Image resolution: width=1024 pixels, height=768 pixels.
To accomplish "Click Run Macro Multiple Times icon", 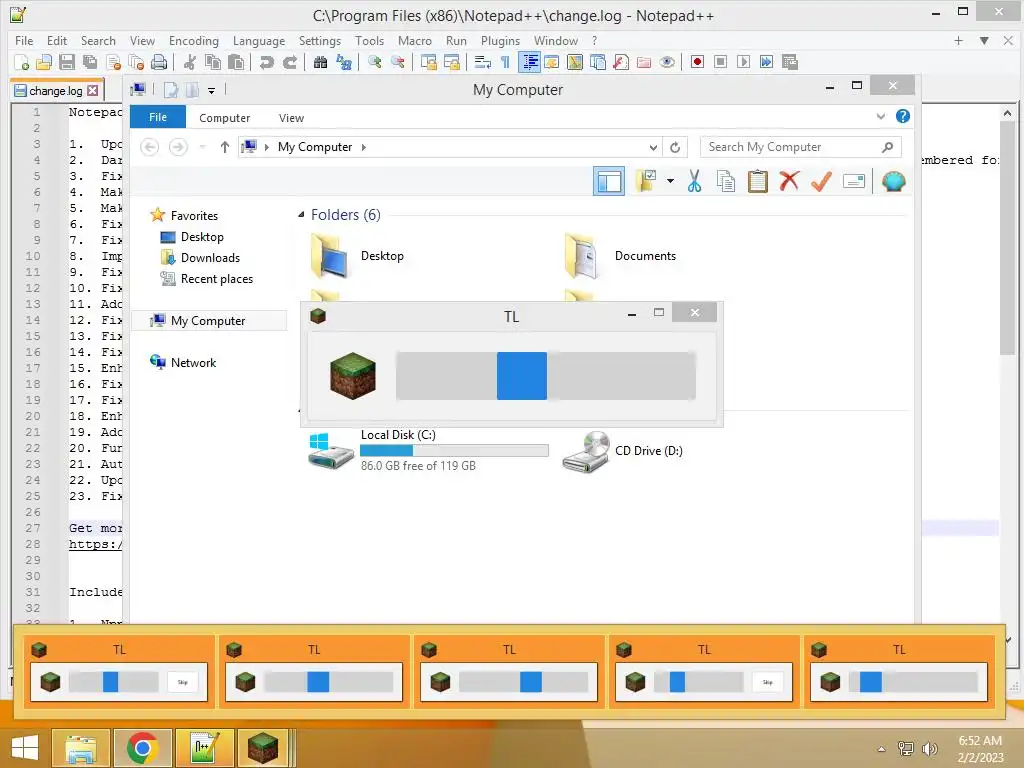I will [766, 62].
